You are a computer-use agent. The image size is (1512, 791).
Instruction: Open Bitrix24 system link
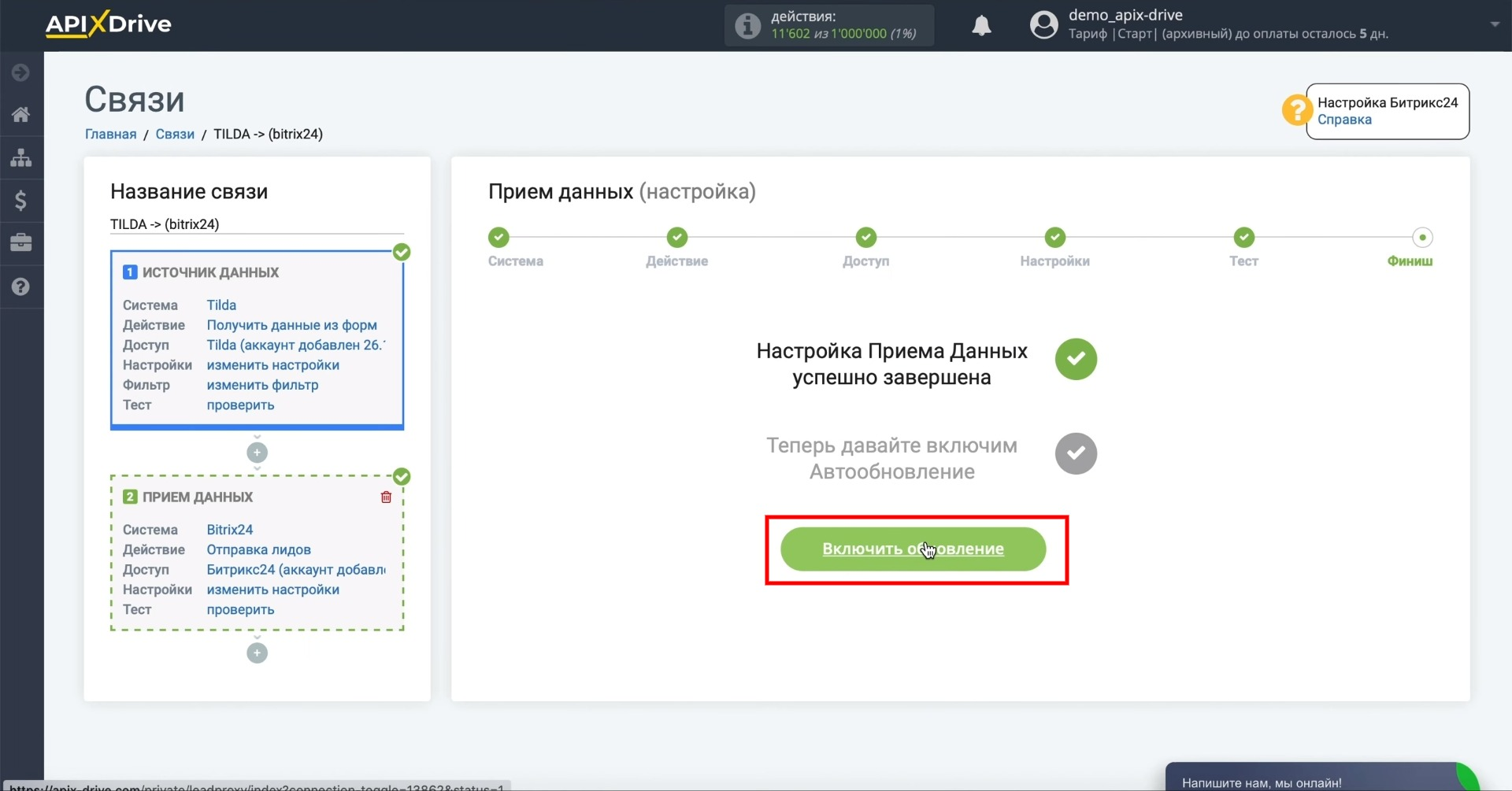pos(230,530)
